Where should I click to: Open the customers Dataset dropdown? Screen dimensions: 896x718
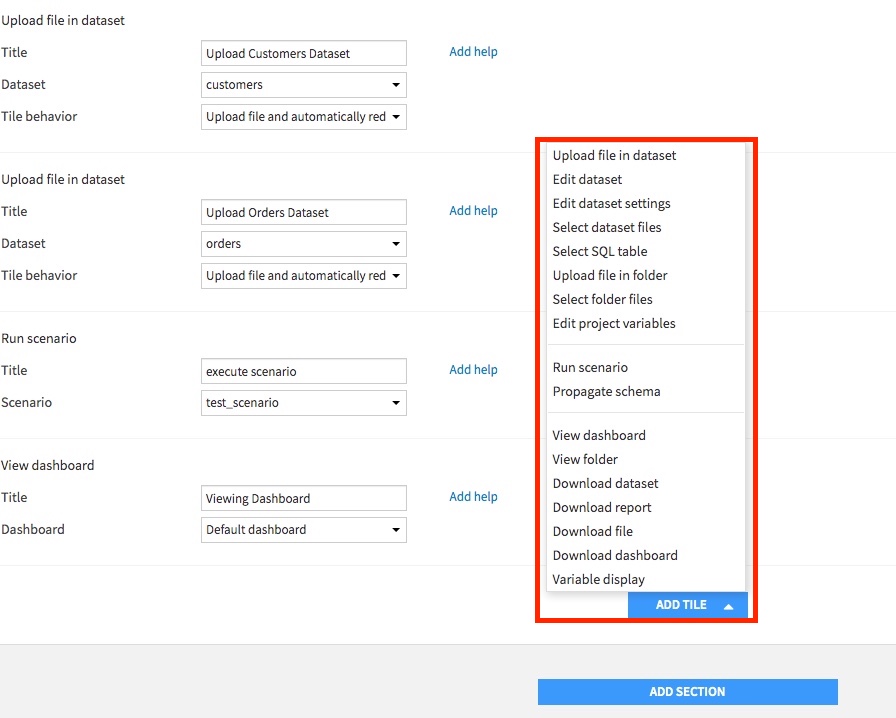point(303,85)
